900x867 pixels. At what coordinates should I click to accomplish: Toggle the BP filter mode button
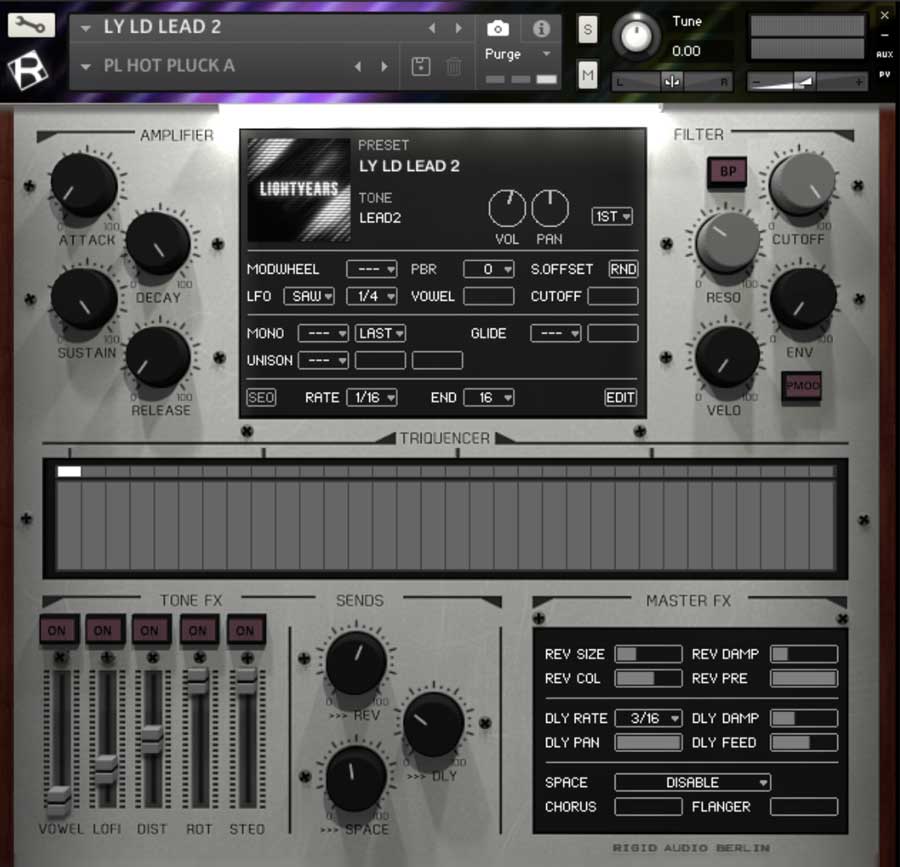pyautogui.click(x=727, y=172)
